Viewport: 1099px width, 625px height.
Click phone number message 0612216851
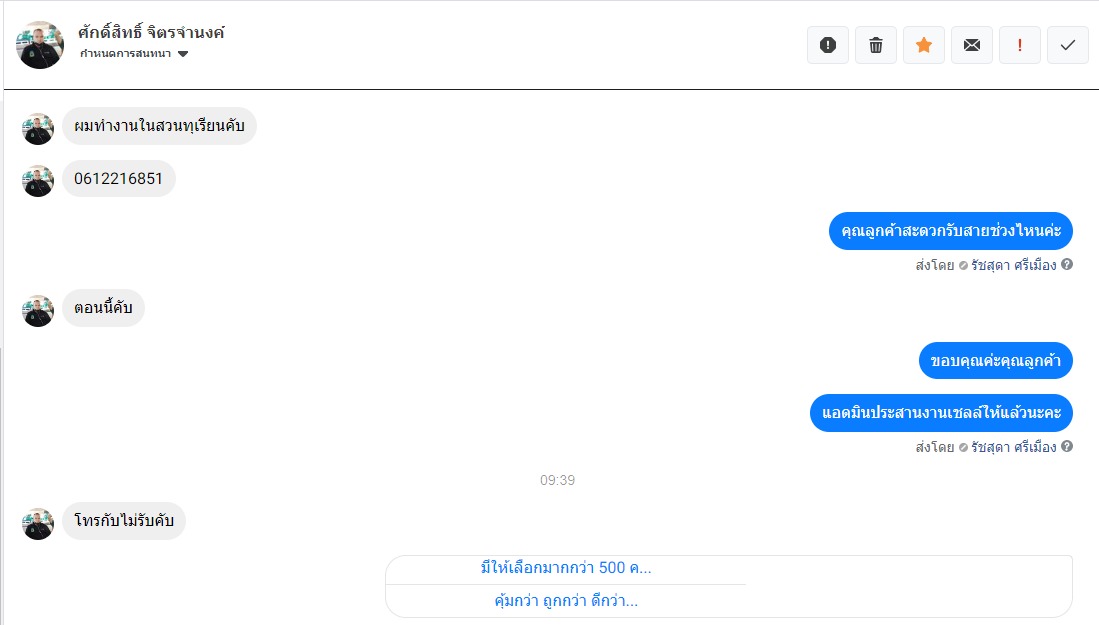118,179
